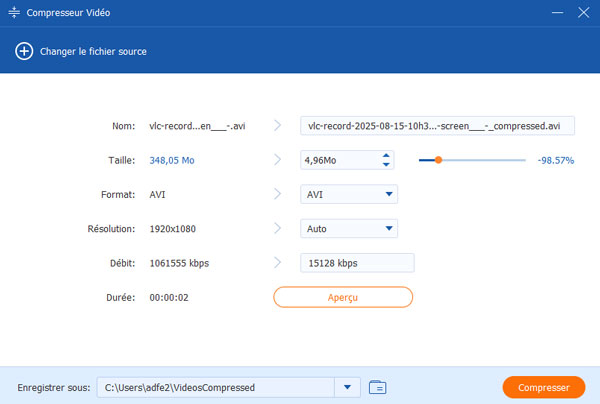
Task: Click the Débit: label
Action: pos(122,263)
